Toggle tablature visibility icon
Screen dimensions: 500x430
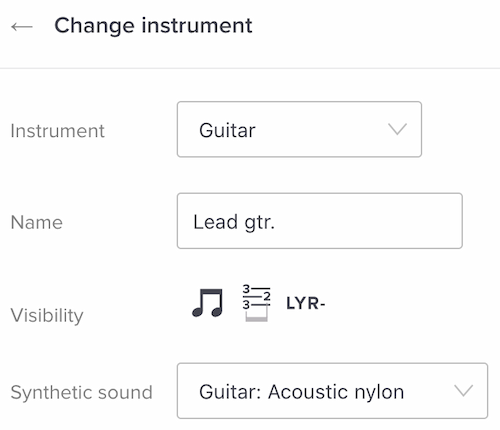tap(256, 303)
